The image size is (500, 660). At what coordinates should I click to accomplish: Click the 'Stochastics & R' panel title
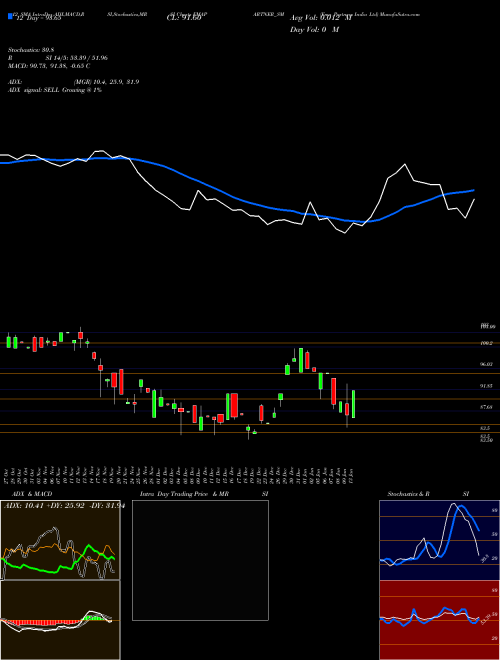point(408,494)
